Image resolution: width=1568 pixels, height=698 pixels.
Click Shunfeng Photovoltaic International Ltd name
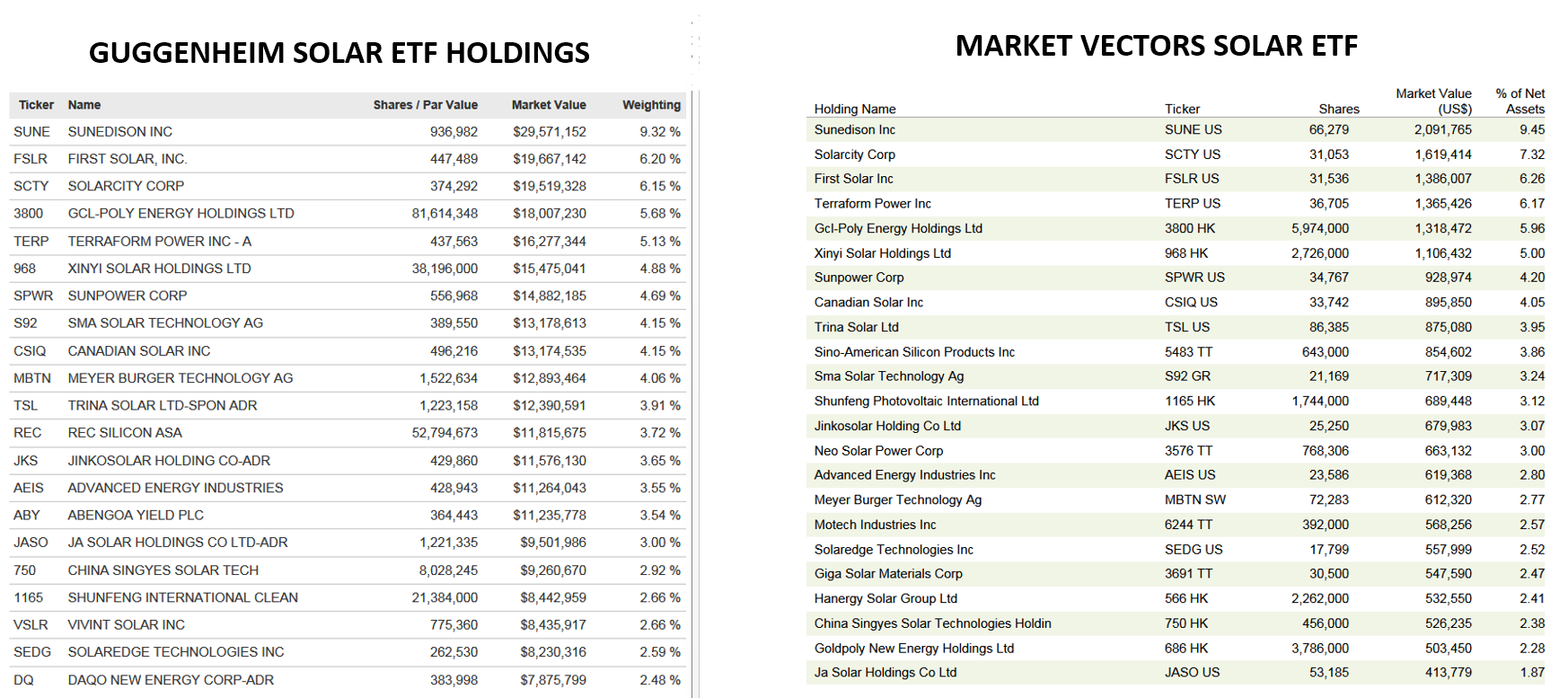point(927,402)
